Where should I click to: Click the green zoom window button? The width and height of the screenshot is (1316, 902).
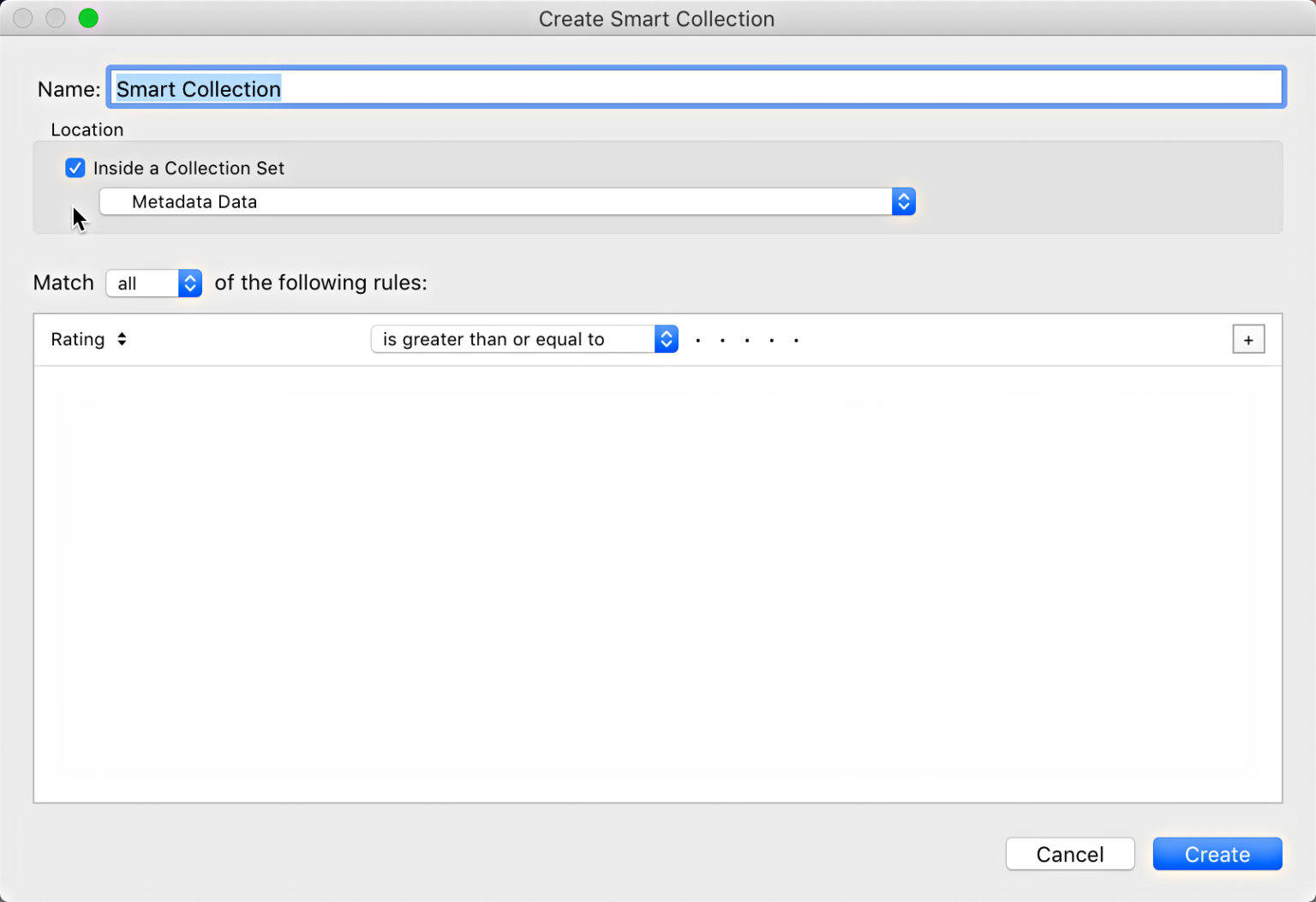(x=88, y=18)
